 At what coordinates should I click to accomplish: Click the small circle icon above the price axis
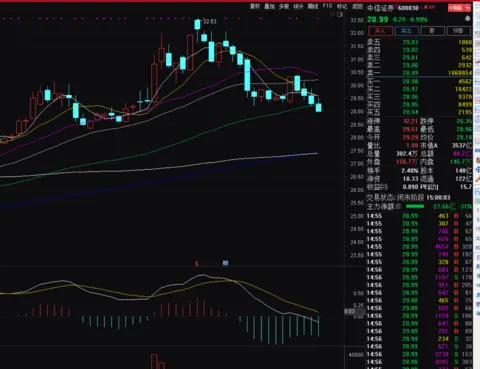(x=333, y=14)
